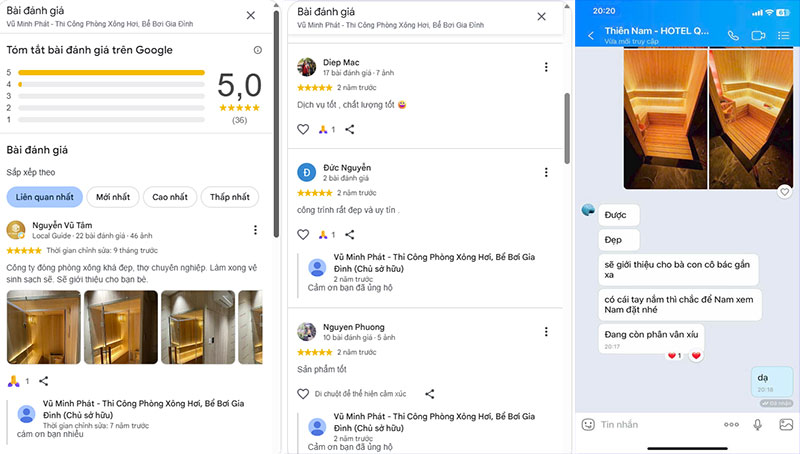
Task: Open right sauna photo in chat
Action: click(x=751, y=119)
